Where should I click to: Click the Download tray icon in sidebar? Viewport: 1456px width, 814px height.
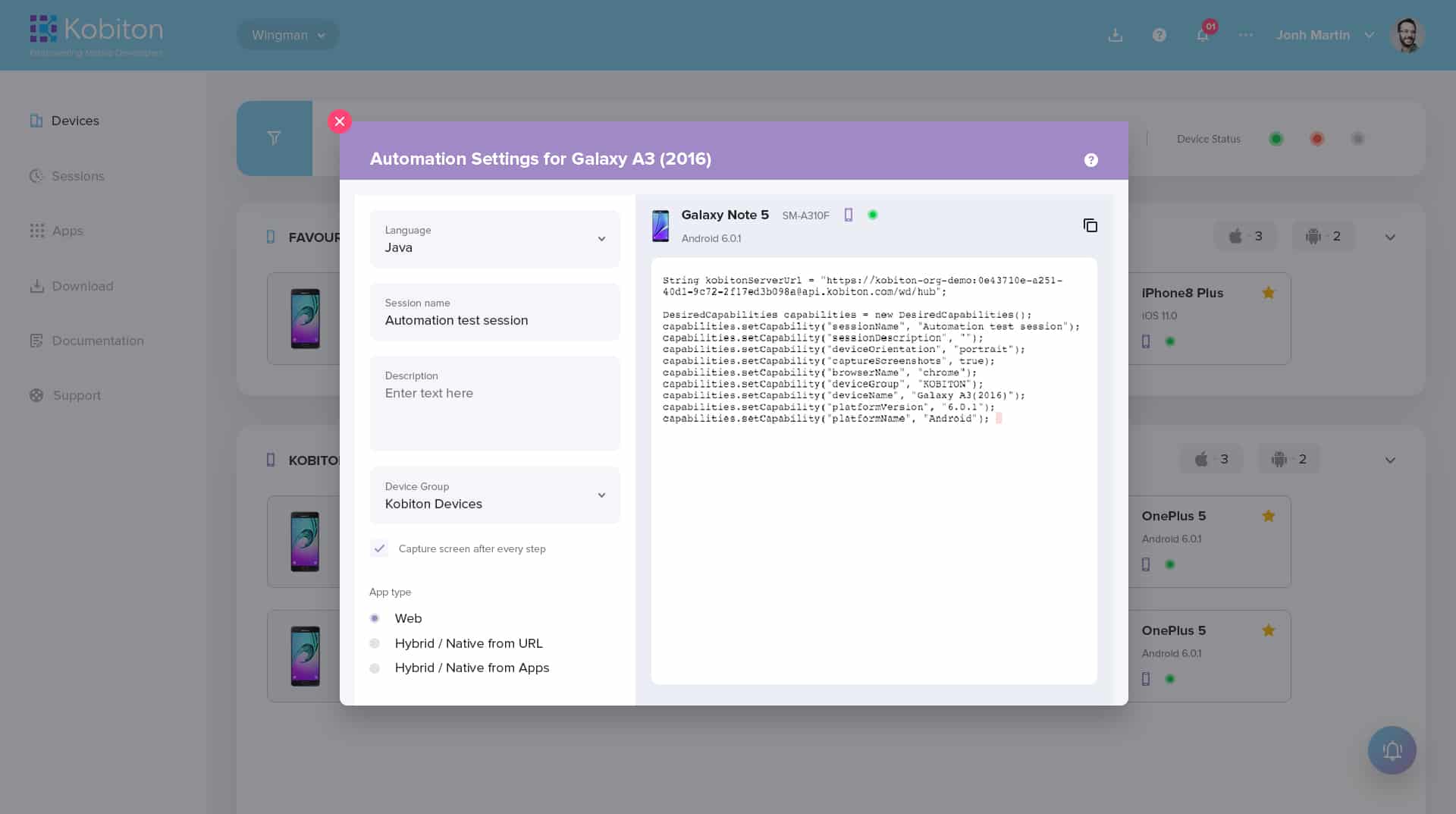pyautogui.click(x=36, y=286)
